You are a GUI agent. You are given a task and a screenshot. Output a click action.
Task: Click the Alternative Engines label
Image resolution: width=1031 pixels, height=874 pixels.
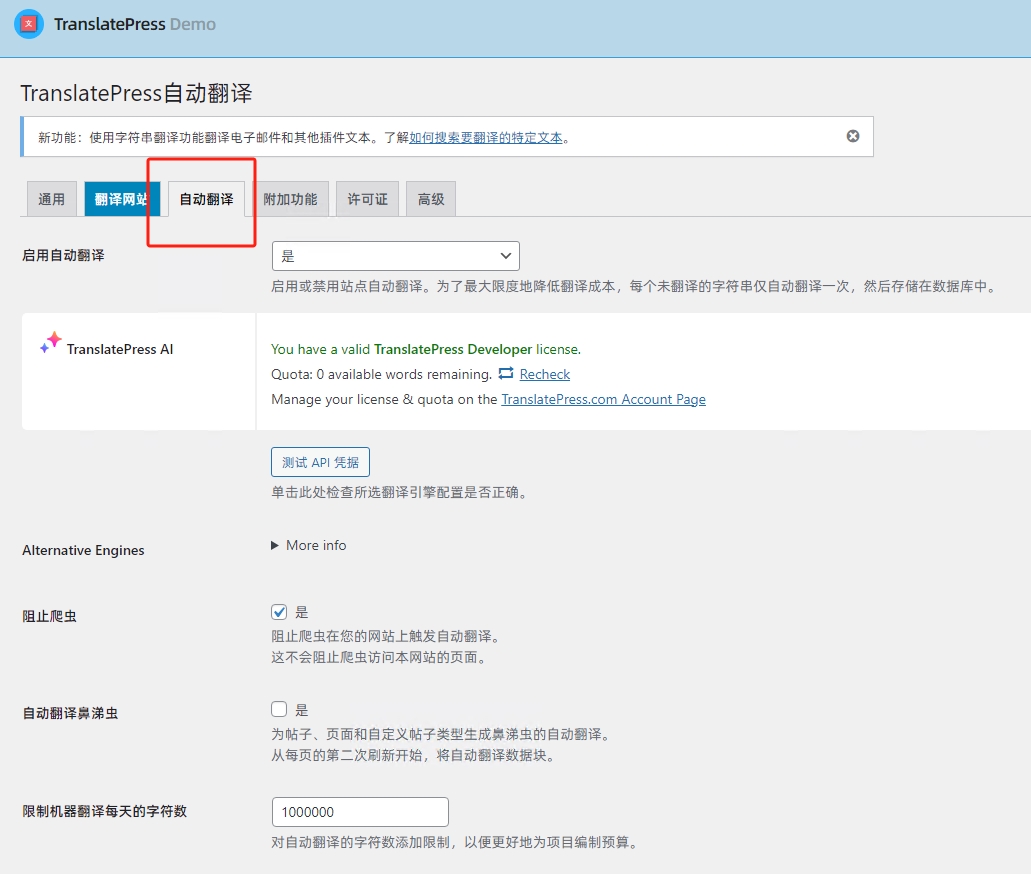point(84,550)
